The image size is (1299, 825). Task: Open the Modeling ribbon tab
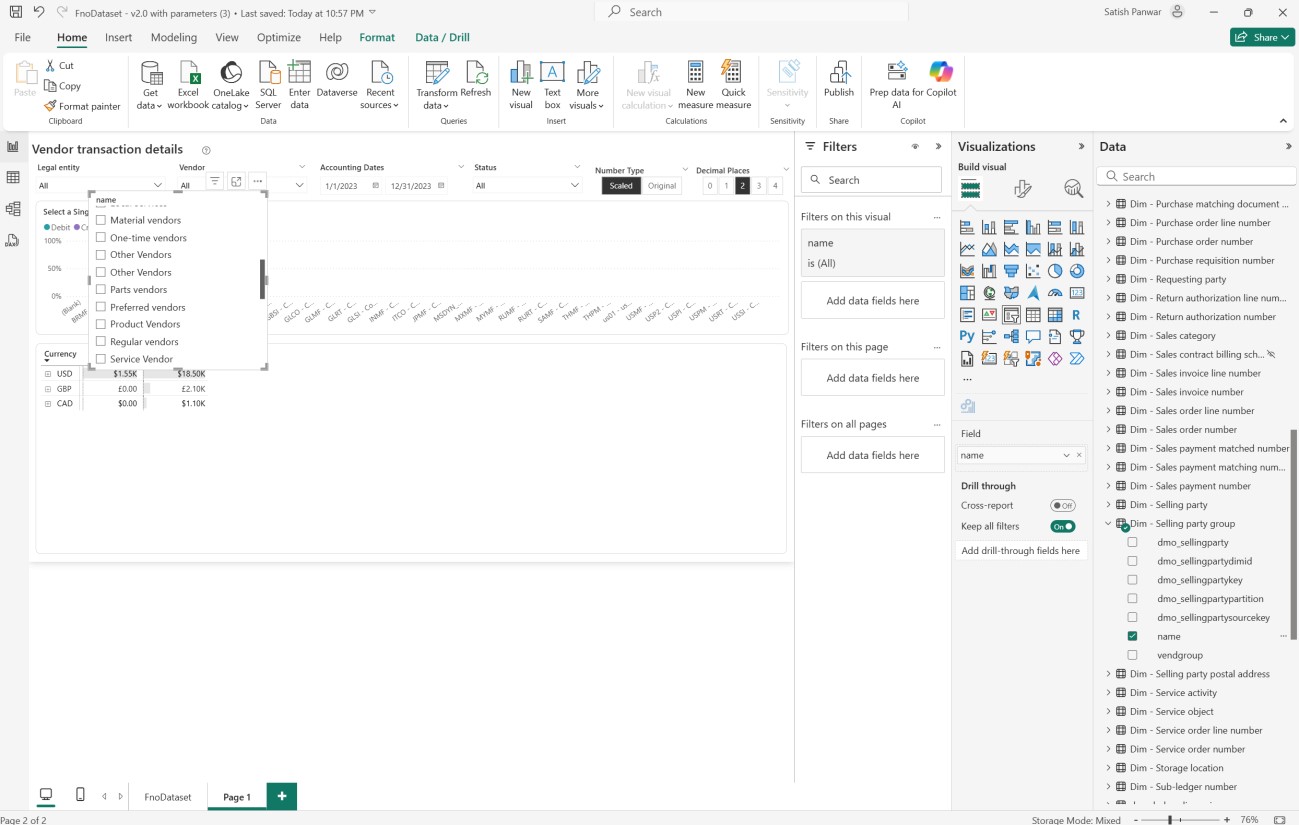173,37
